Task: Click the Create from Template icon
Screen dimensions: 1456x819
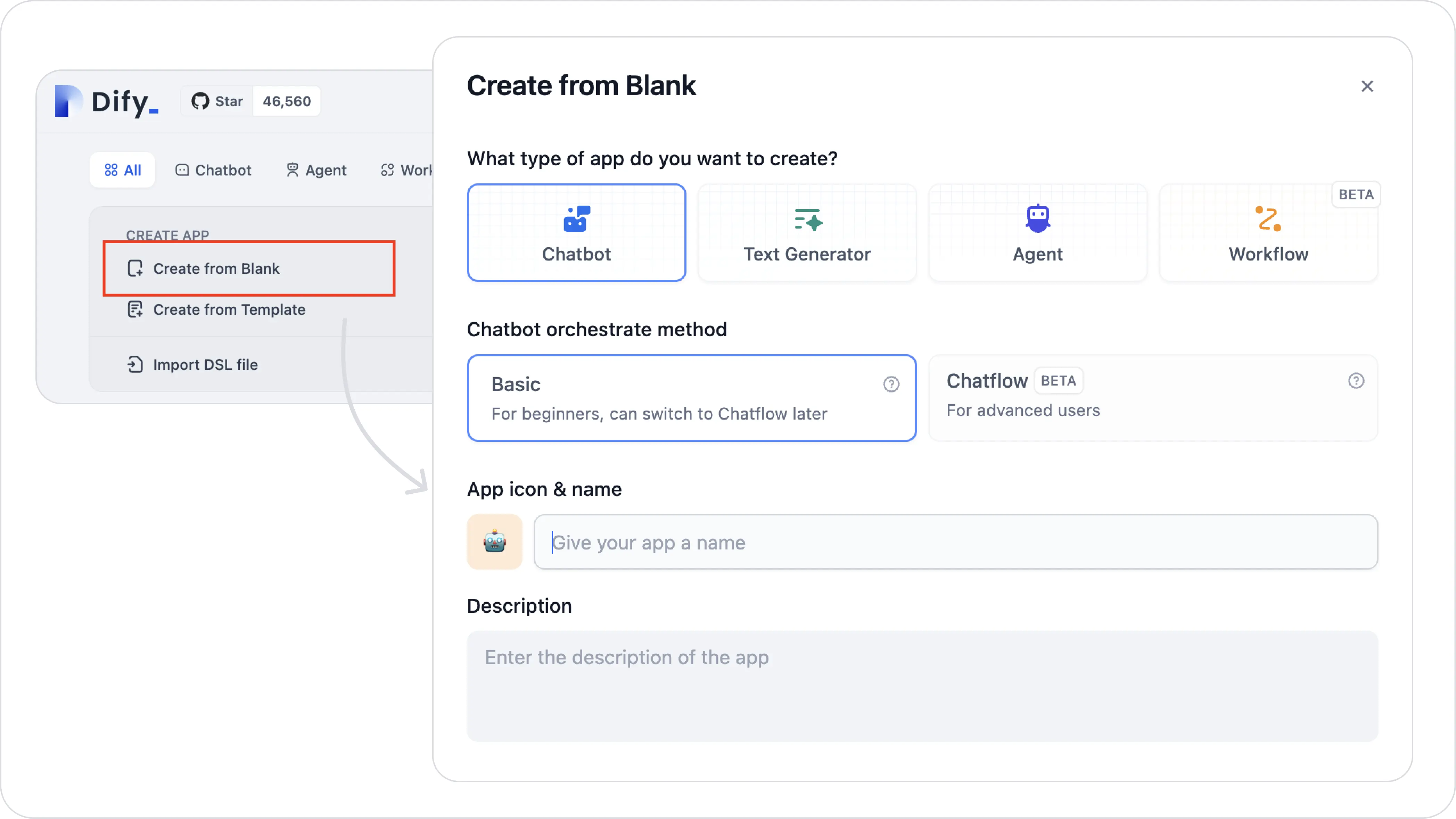Action: pyautogui.click(x=135, y=310)
